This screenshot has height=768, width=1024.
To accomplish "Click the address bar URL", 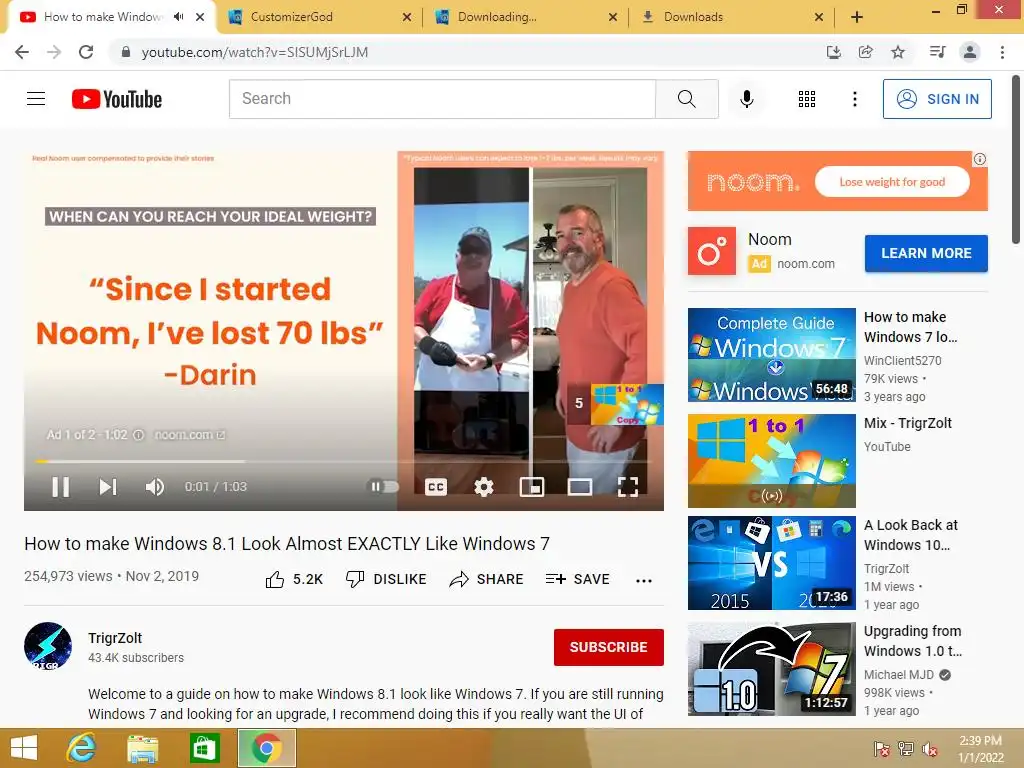I will (255, 52).
